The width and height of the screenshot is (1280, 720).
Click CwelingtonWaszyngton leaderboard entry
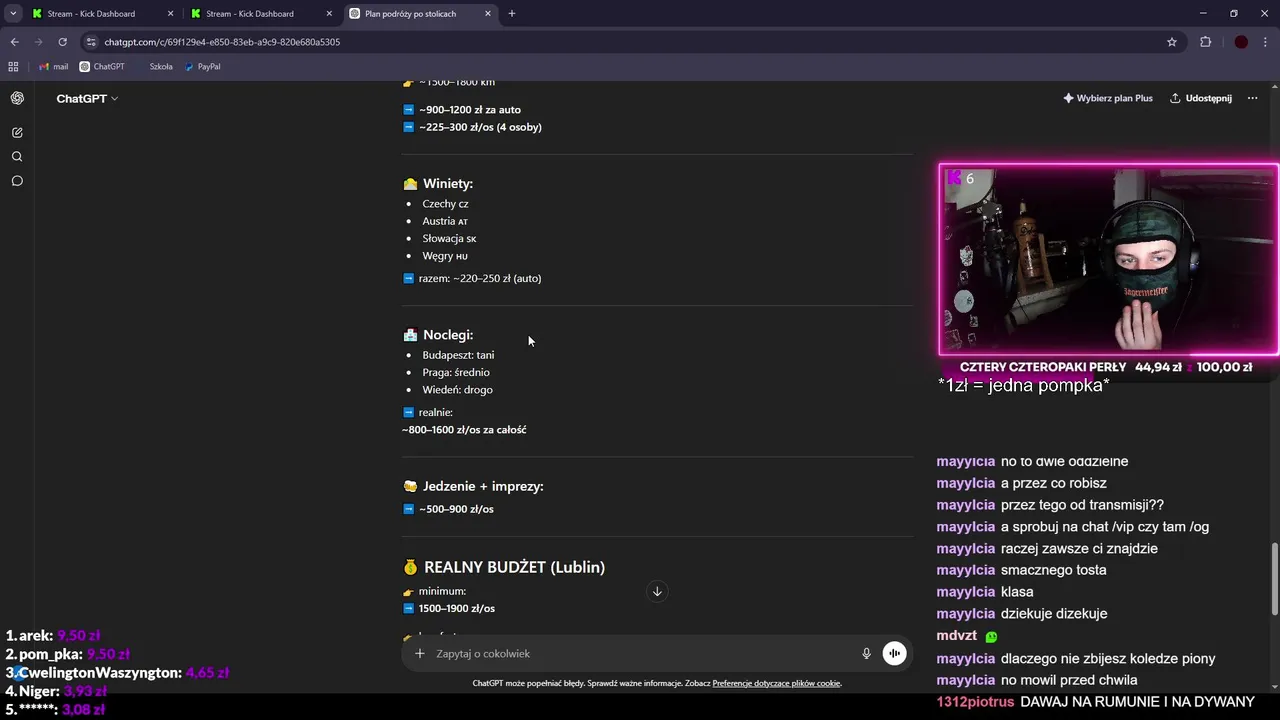[117, 673]
